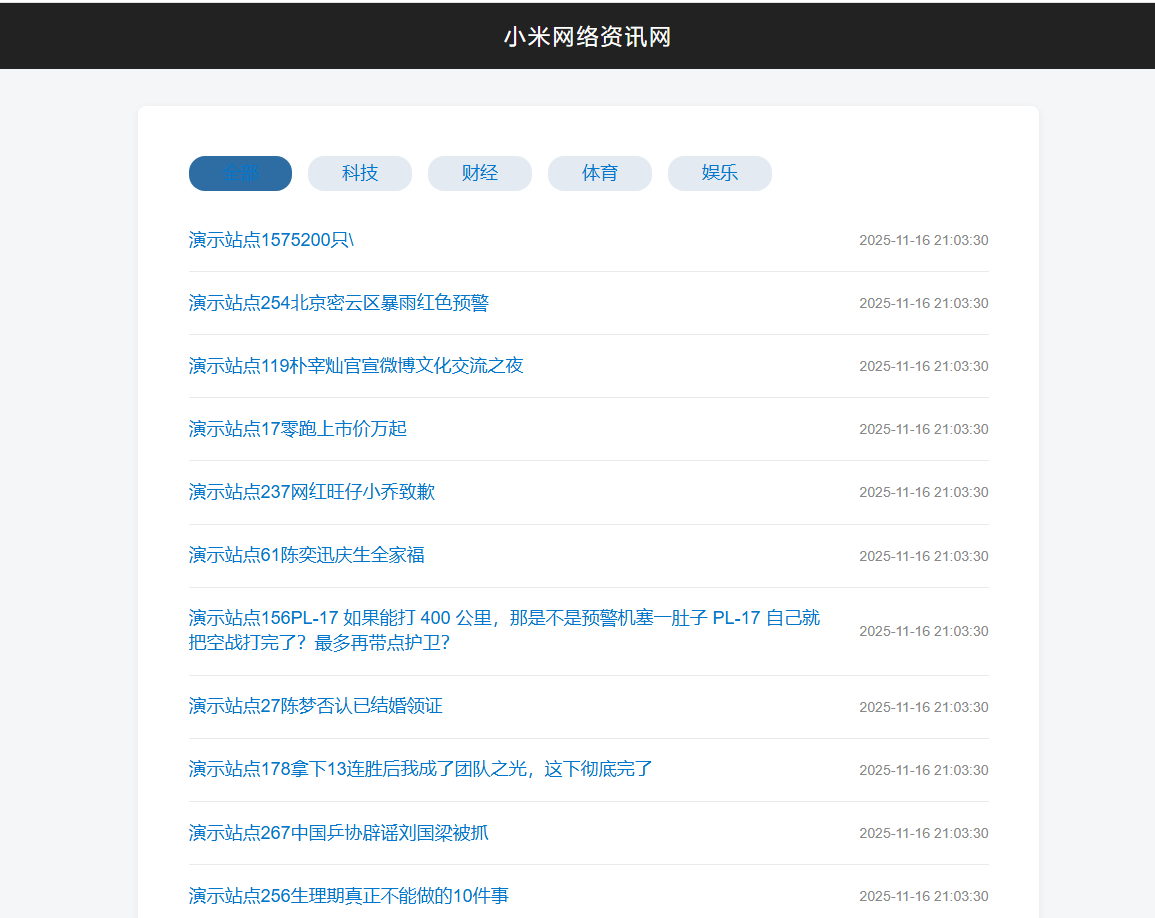Open the 陈奕迅庆生全家福 article
Viewport: 1155px width, 918px height.
pos(307,555)
